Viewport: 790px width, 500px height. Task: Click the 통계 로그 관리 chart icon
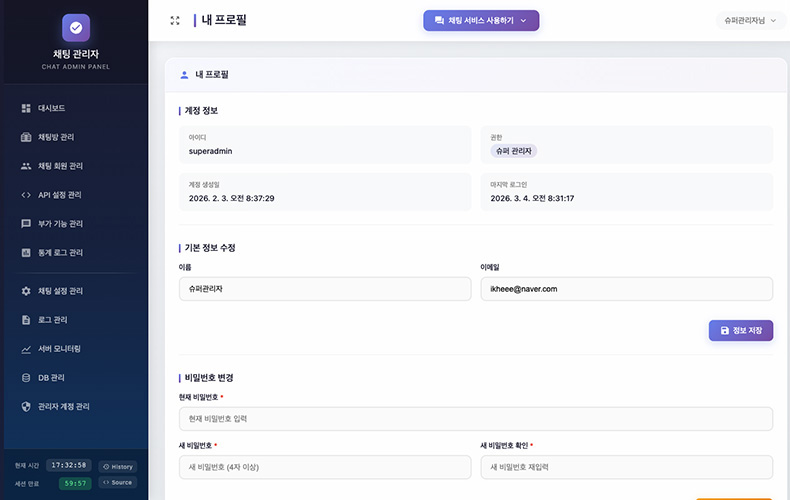tap(26, 253)
